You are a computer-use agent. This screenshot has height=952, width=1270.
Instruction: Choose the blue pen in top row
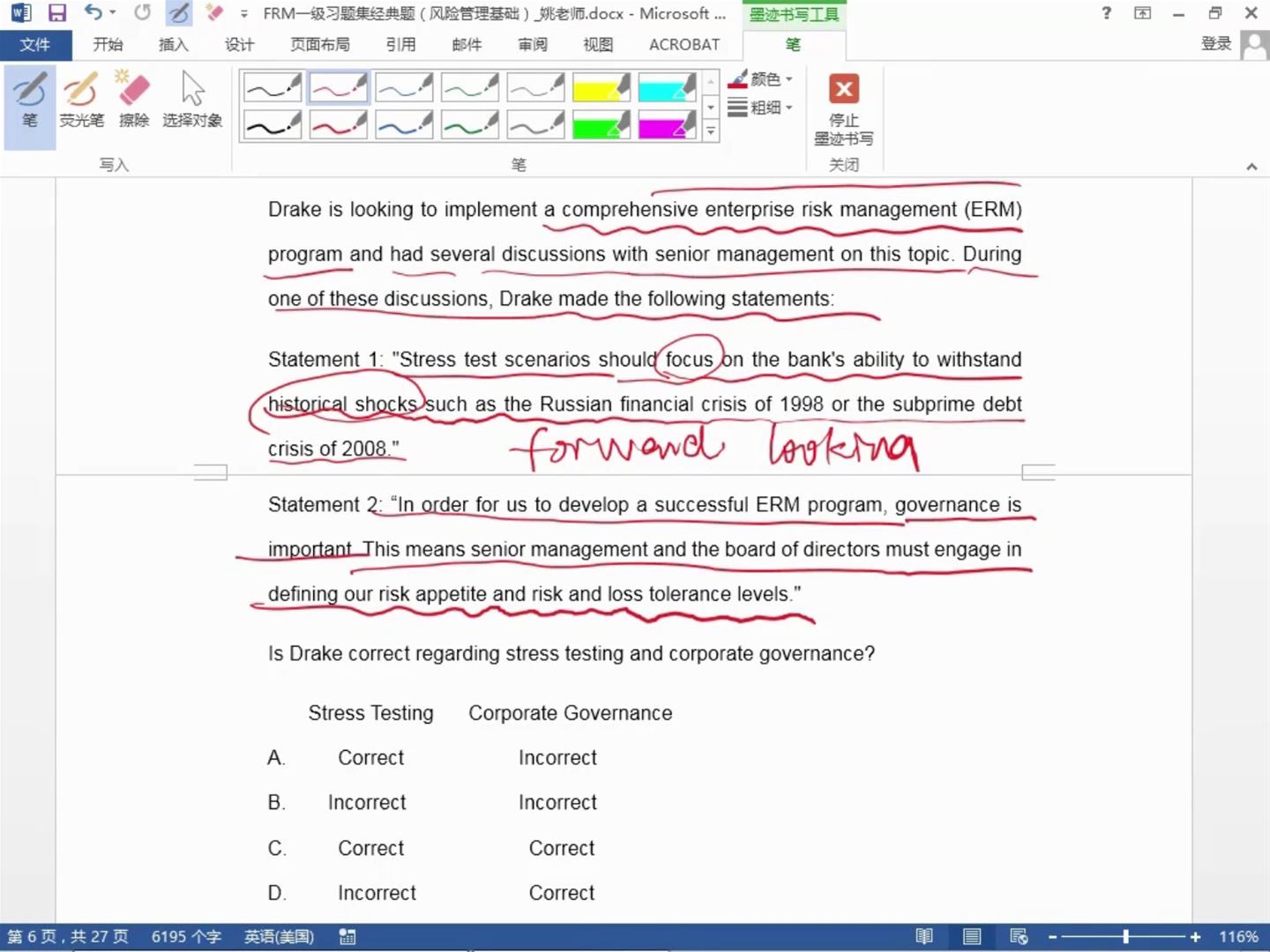404,88
